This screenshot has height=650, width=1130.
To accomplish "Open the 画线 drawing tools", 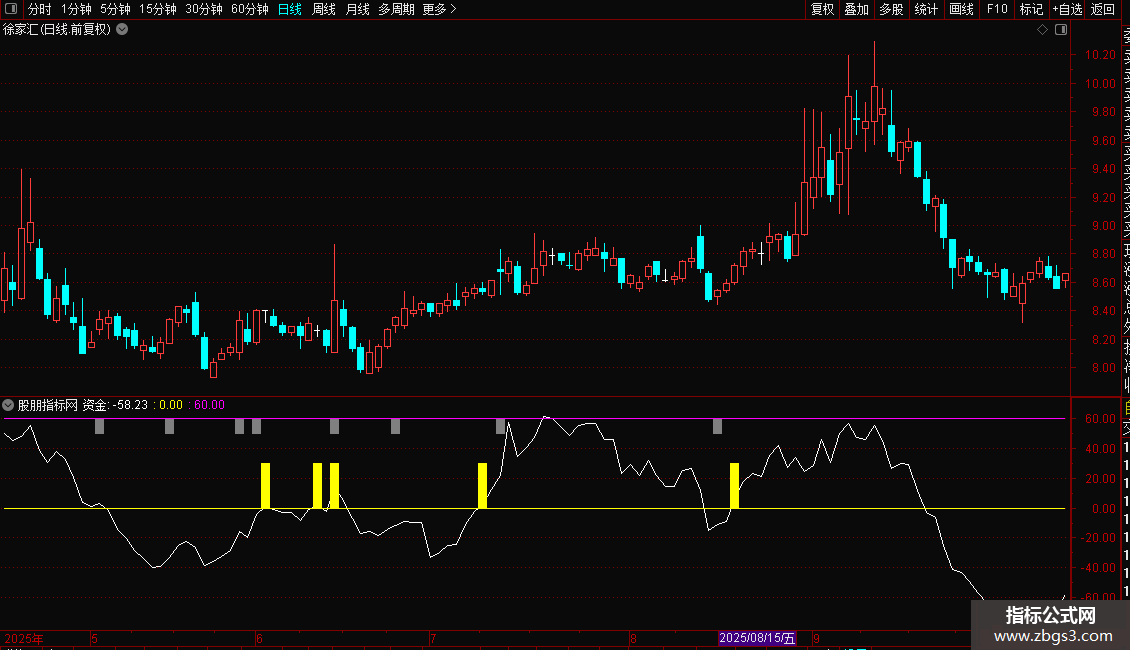I will point(961,9).
